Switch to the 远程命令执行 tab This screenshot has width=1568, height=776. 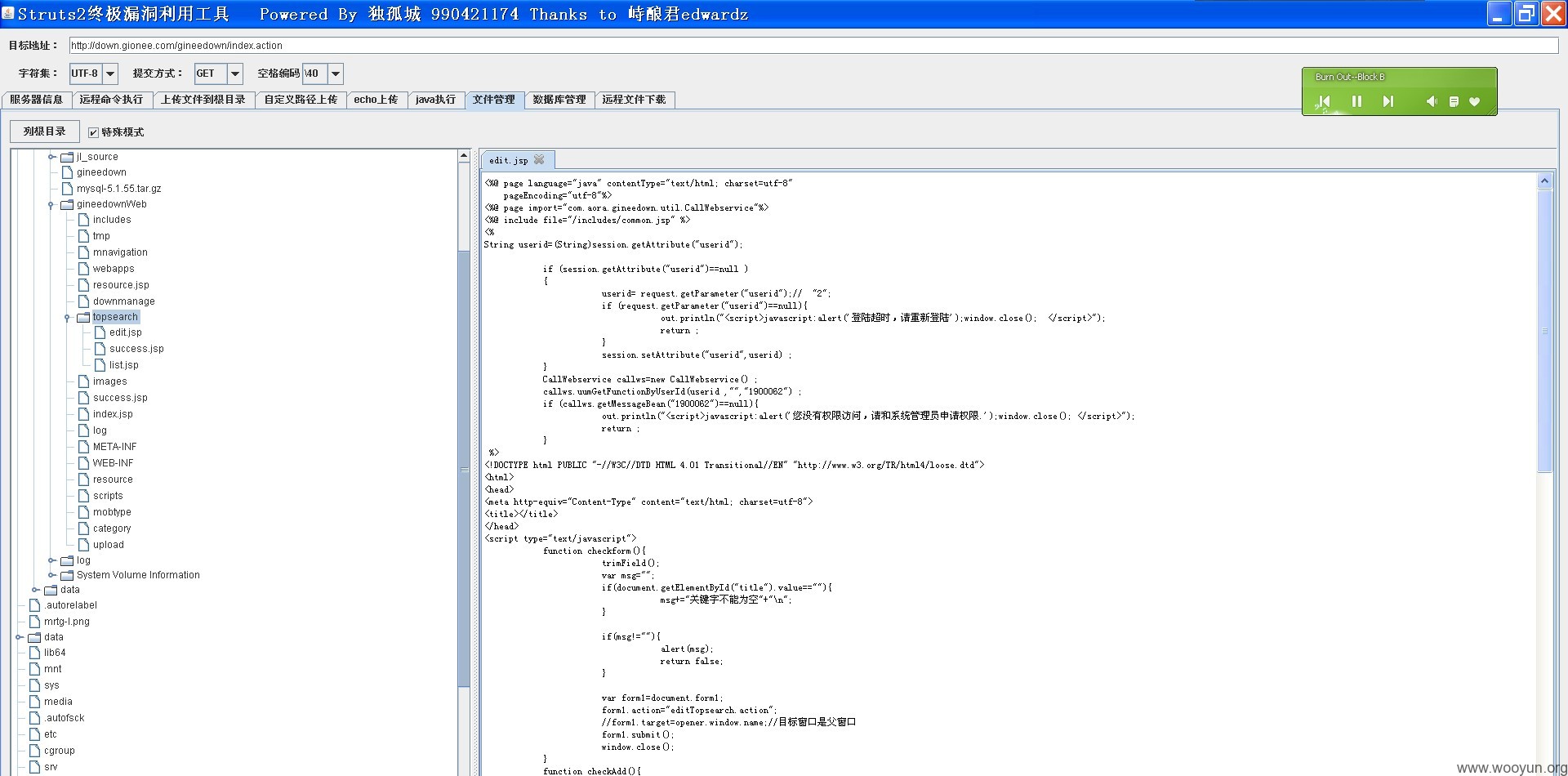111,100
